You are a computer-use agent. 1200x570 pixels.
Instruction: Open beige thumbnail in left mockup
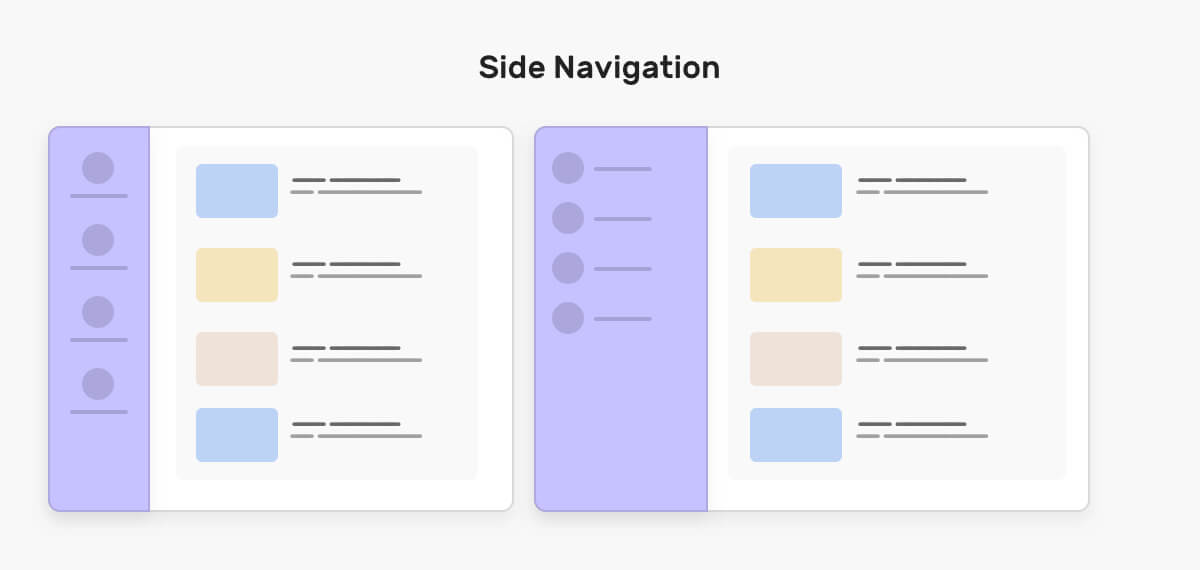click(237, 359)
